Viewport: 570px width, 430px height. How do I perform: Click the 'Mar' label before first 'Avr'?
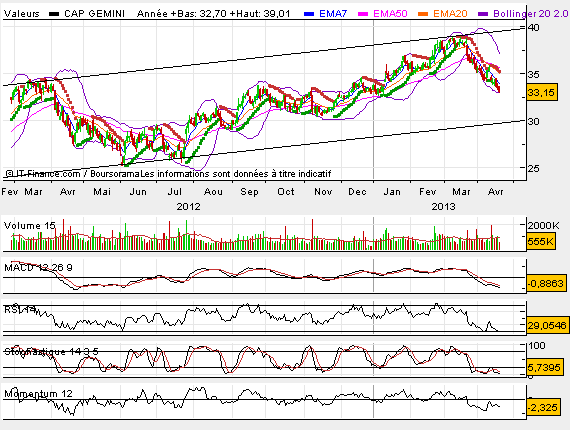(33, 192)
